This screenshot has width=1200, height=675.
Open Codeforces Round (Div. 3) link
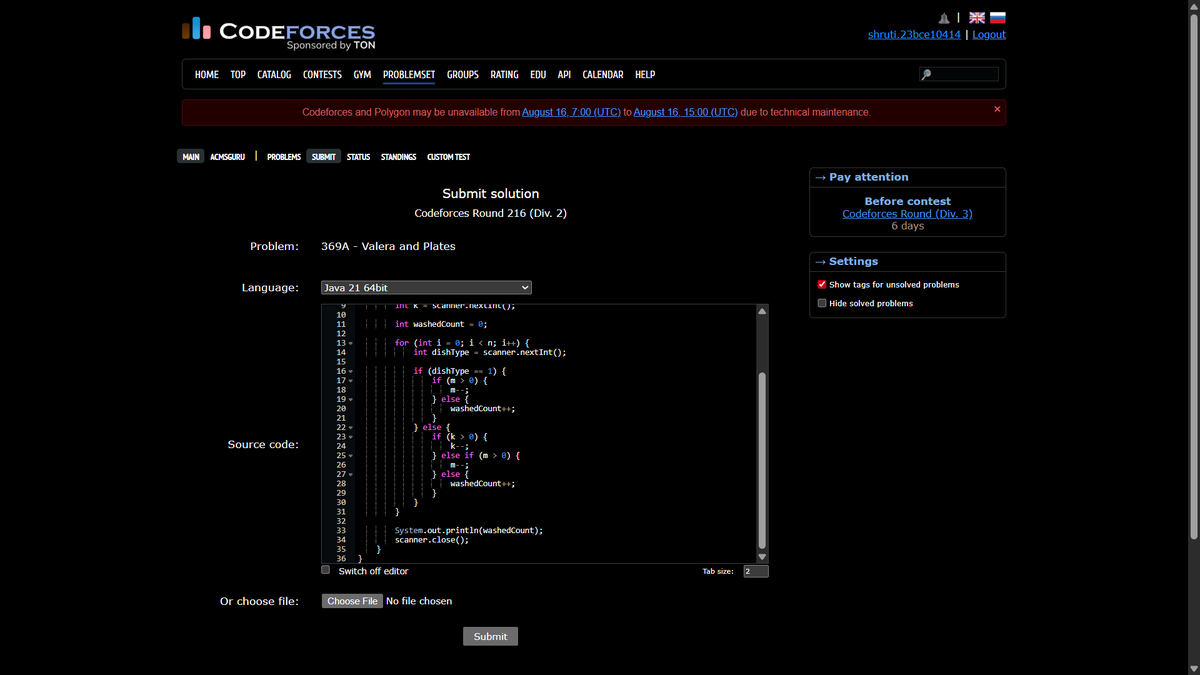(x=907, y=214)
